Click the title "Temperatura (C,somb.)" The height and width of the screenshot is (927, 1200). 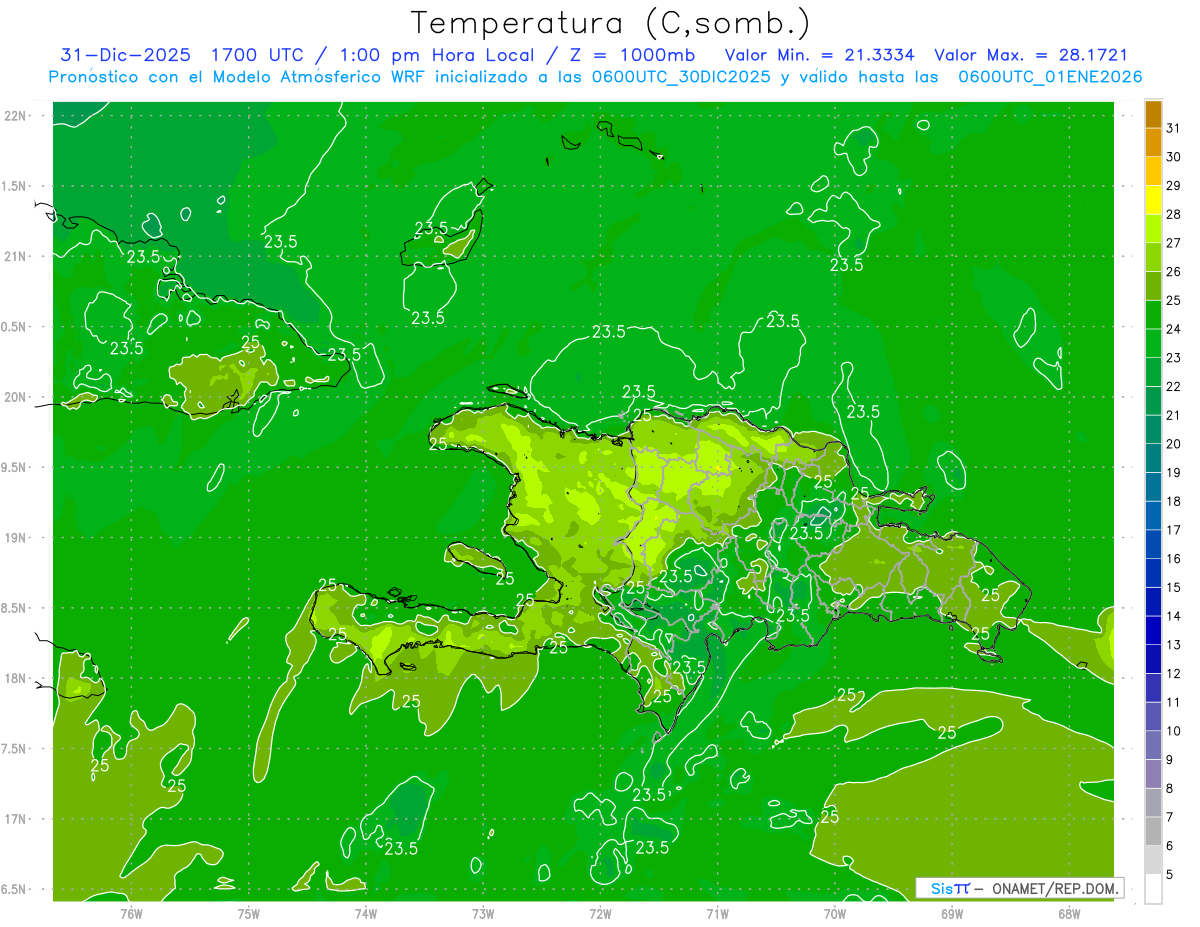[611, 23]
